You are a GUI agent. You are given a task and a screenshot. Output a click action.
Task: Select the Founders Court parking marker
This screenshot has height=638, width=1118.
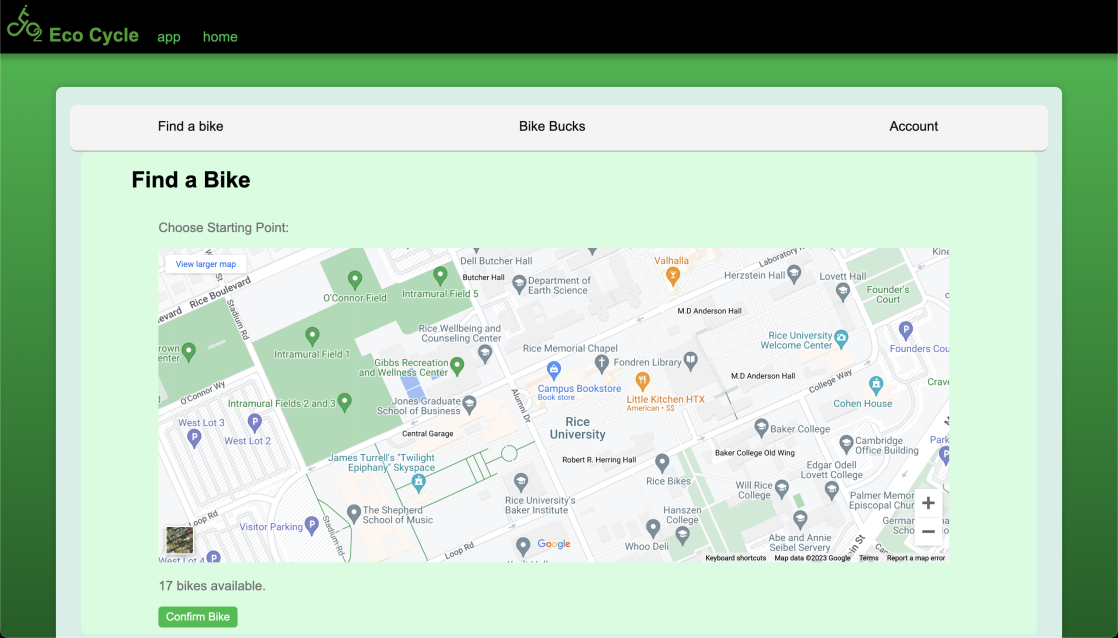coord(906,330)
